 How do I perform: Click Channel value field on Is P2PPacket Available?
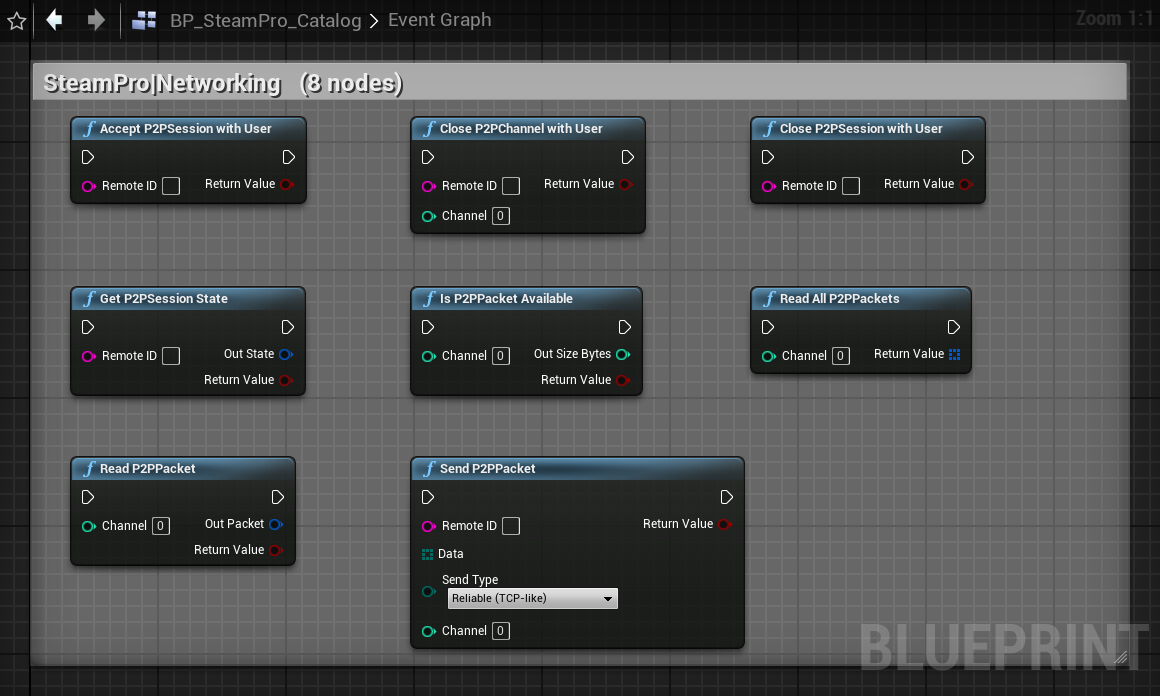[x=501, y=356]
